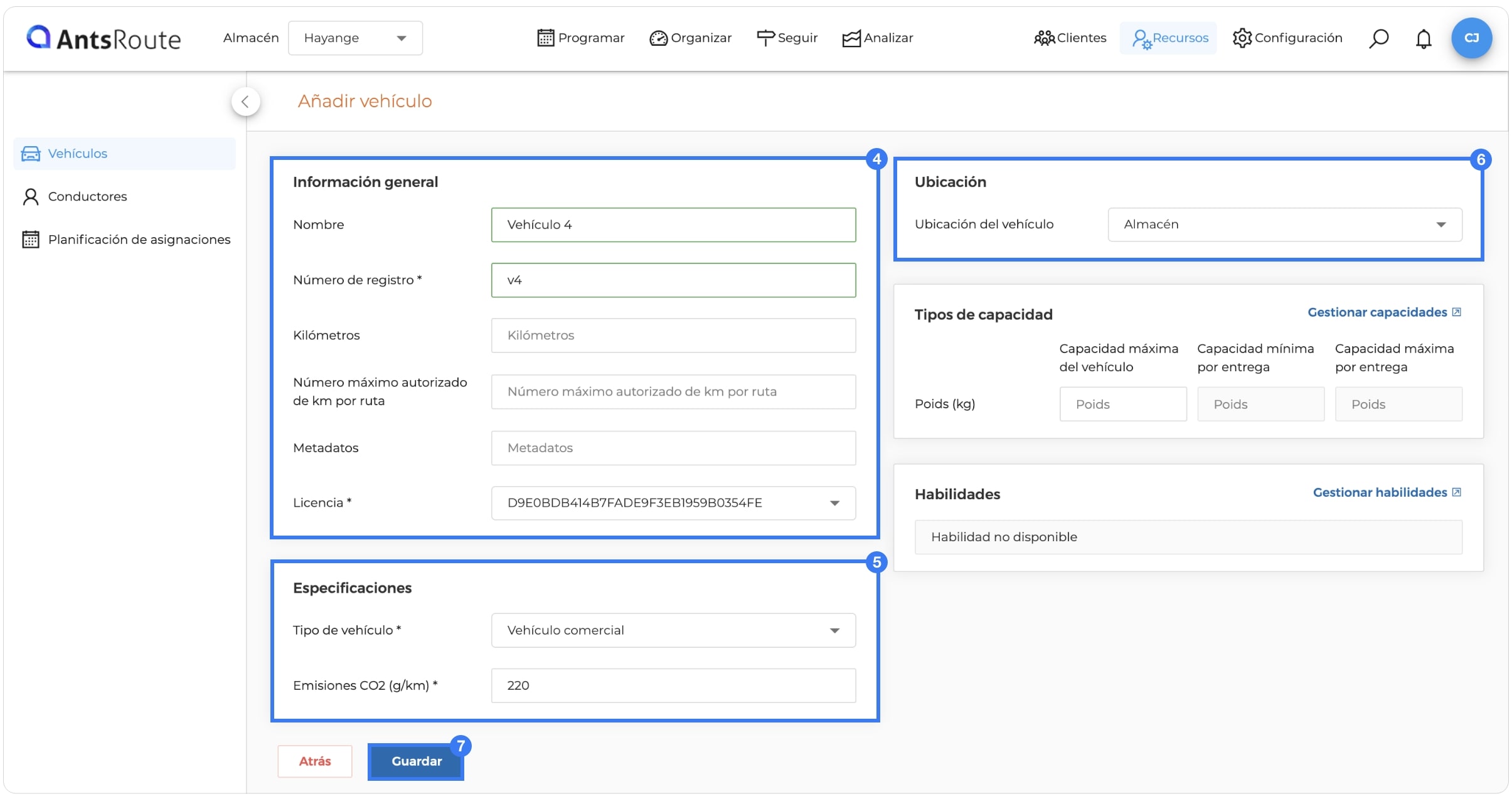
Task: Open the search magnifier icon
Action: tap(1378, 38)
